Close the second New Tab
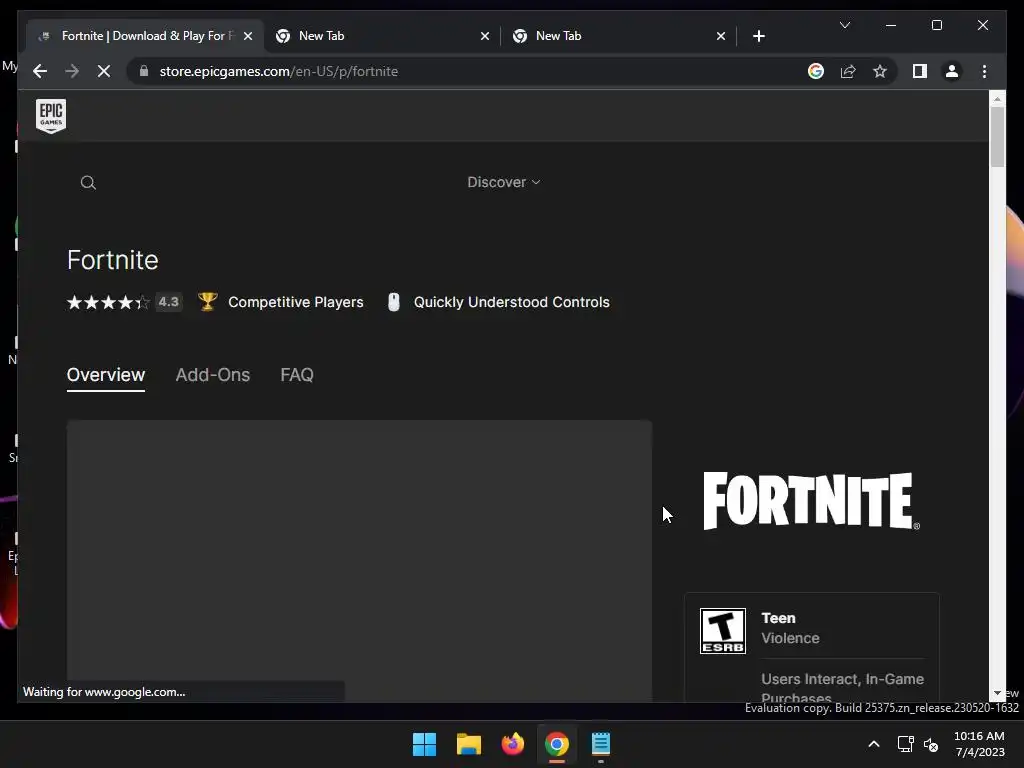The width and height of the screenshot is (1024, 768). coord(720,36)
